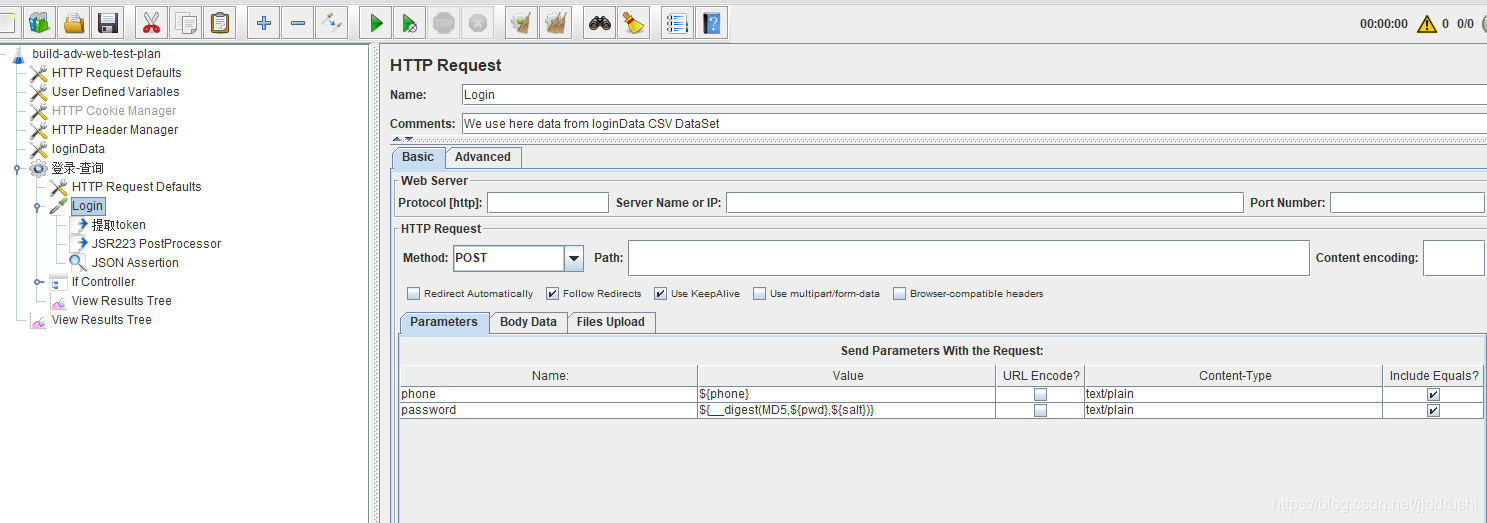Viewport: 1487px width, 523px height.
Task: Collapse all tree nodes with minus icon
Action: pyautogui.click(x=297, y=22)
